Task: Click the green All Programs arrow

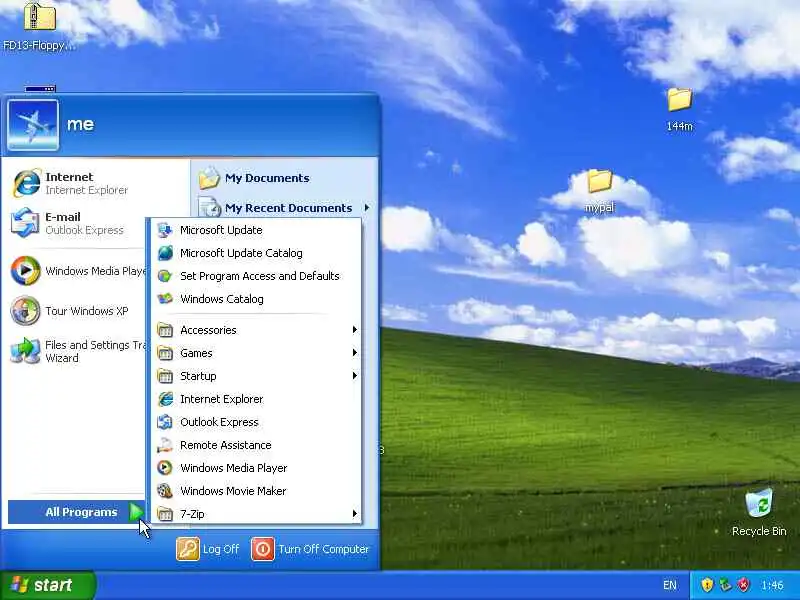Action: pos(137,512)
